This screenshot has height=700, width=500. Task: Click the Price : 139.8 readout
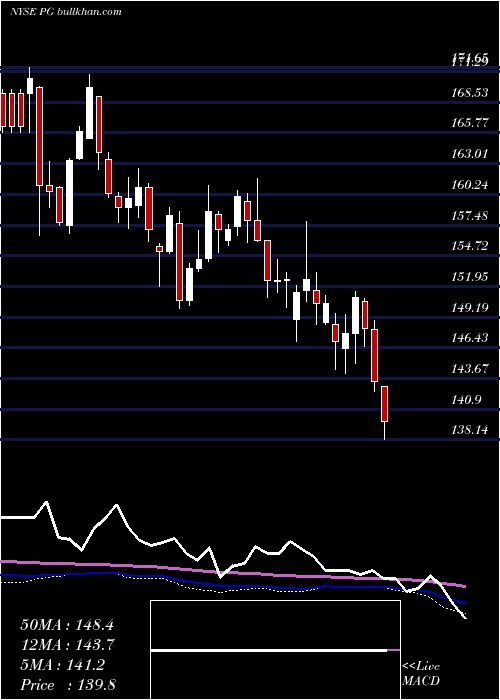68,685
